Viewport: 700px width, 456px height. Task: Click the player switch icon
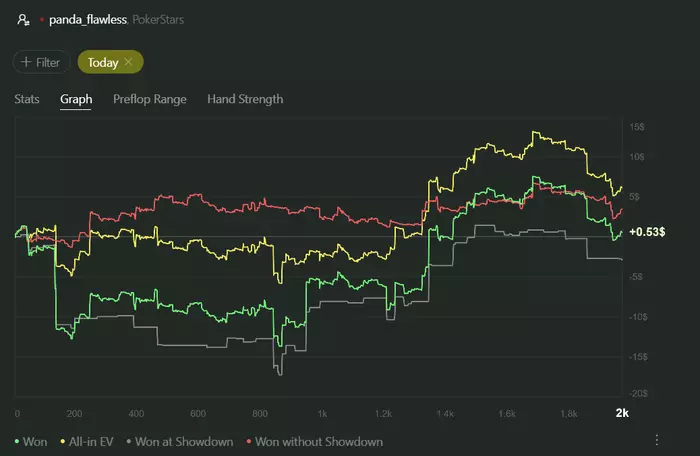pos(23,19)
